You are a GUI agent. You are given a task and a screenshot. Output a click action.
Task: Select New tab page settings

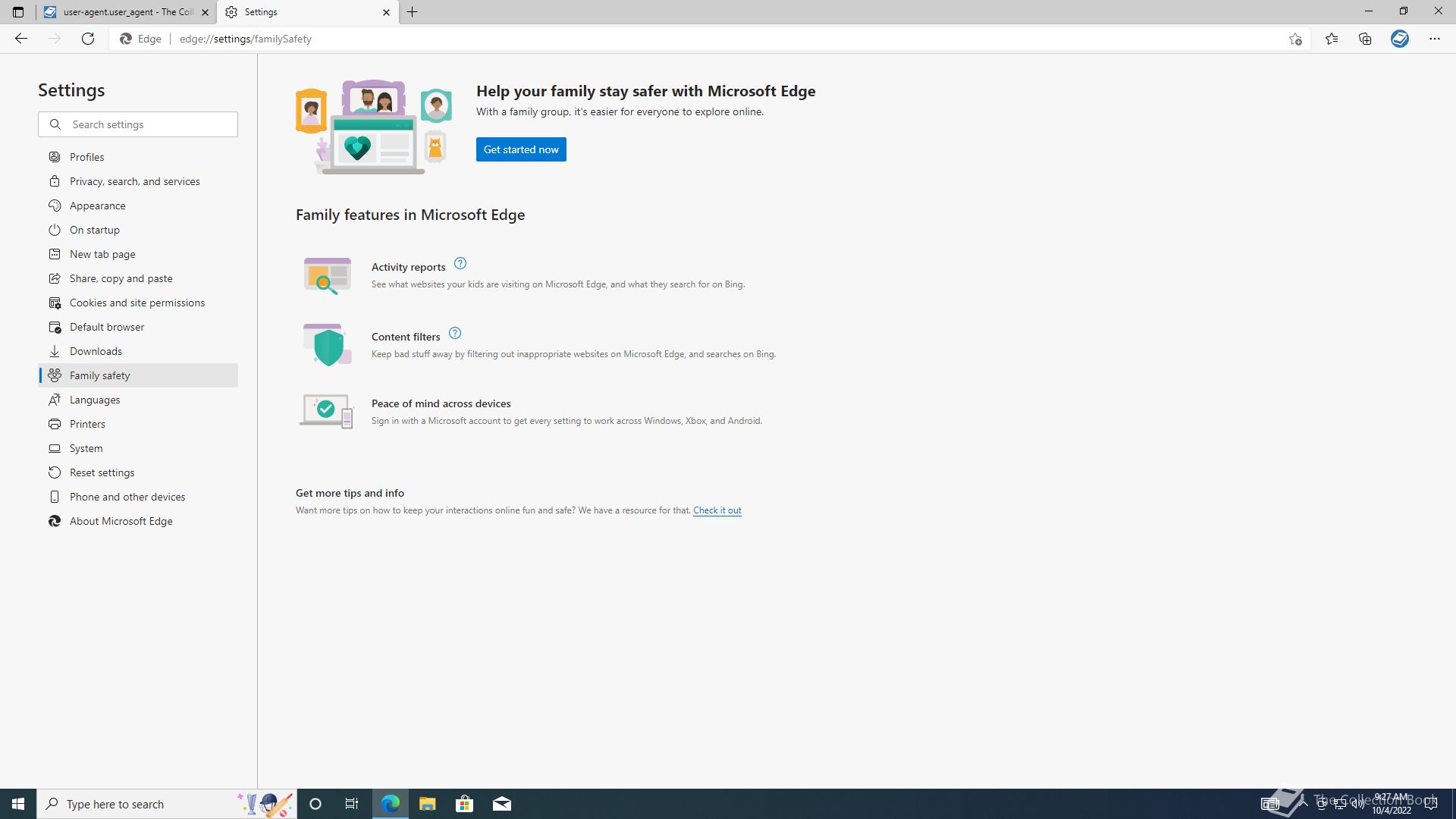138,254
